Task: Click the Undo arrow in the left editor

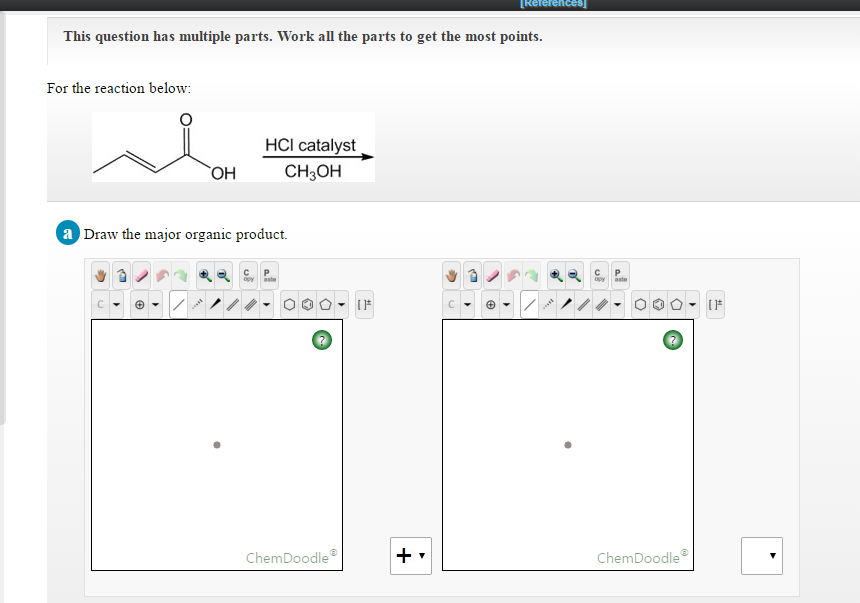Action: coord(162,275)
